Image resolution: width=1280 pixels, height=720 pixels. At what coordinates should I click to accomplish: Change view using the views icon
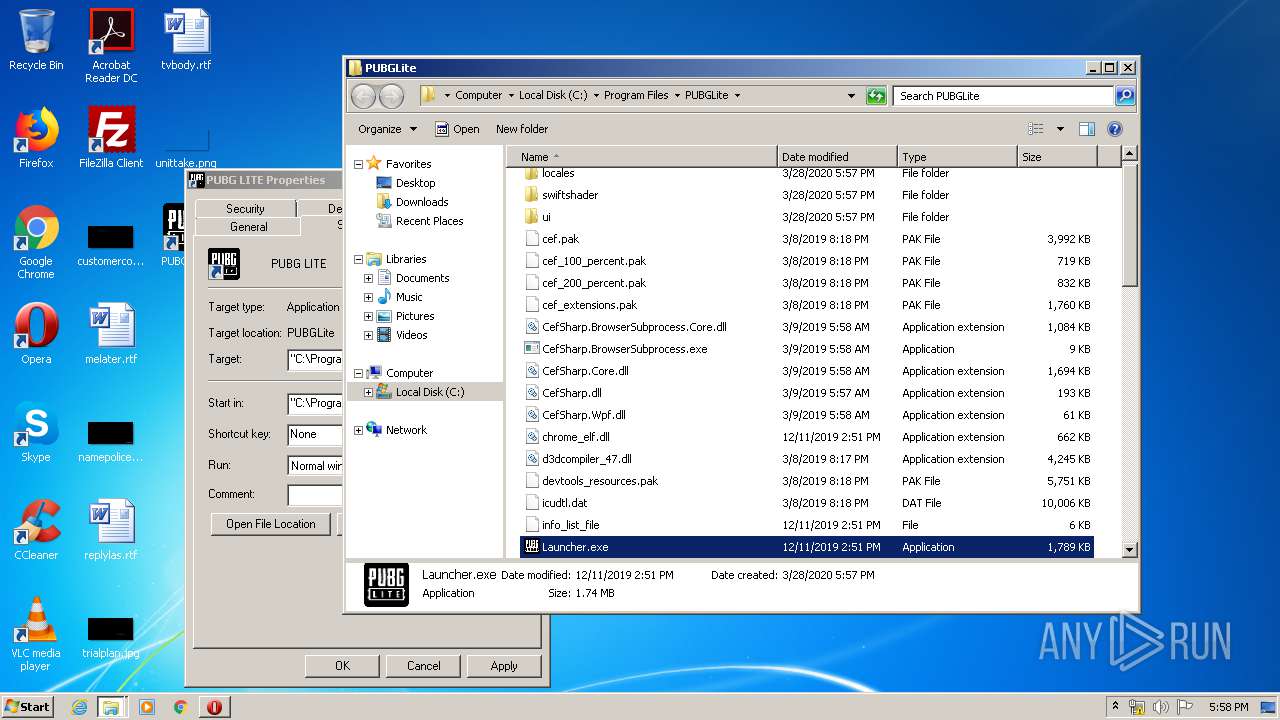(1036, 129)
